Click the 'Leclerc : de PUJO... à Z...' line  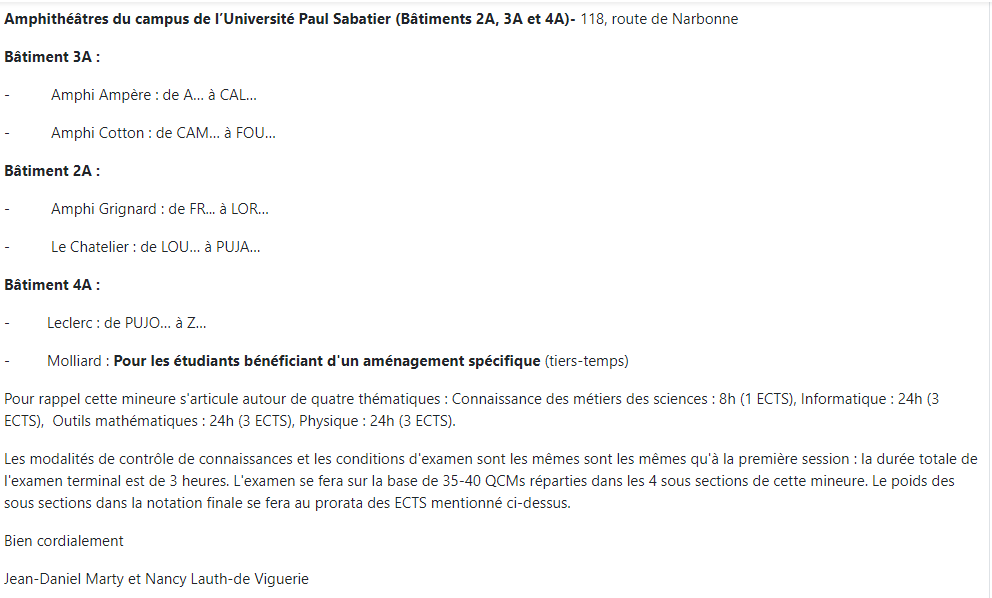point(126,323)
